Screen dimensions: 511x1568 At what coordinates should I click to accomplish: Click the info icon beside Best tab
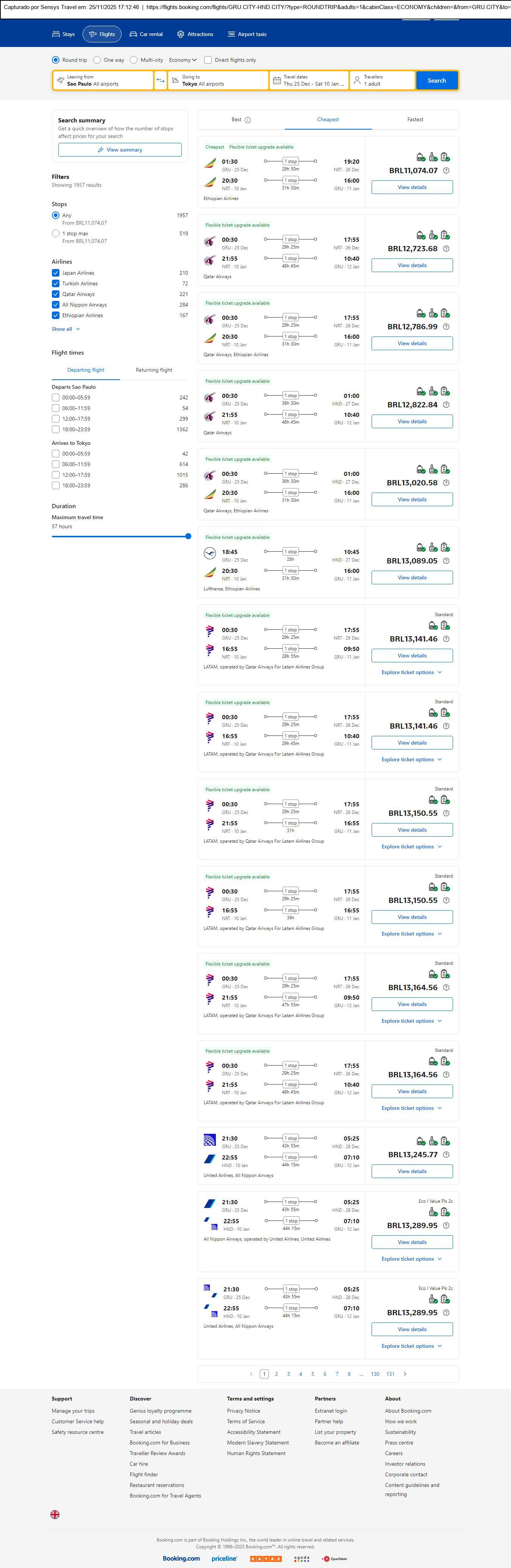[x=248, y=120]
